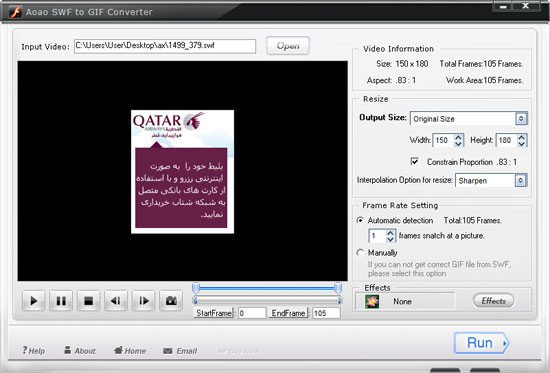The height and width of the screenshot is (373, 550).
Task: Click the playback progress bar
Action: coord(267,300)
